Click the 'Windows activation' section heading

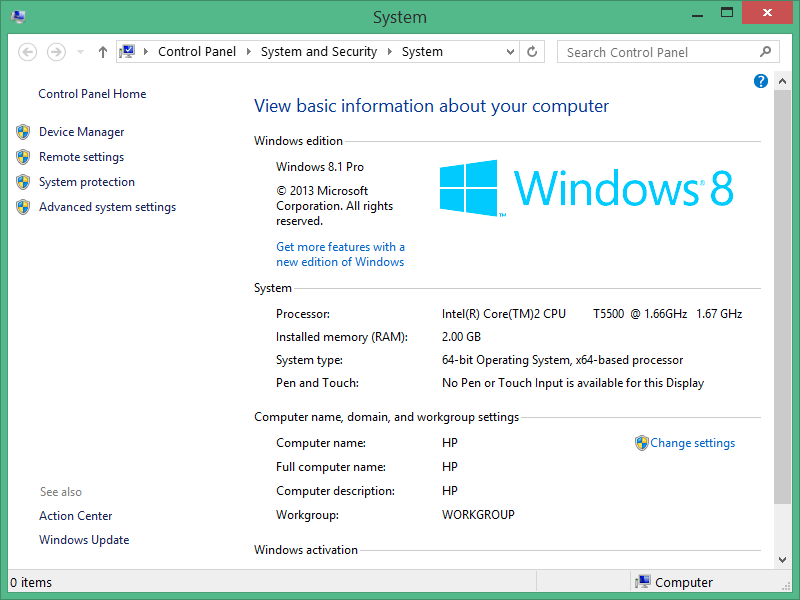(x=306, y=550)
